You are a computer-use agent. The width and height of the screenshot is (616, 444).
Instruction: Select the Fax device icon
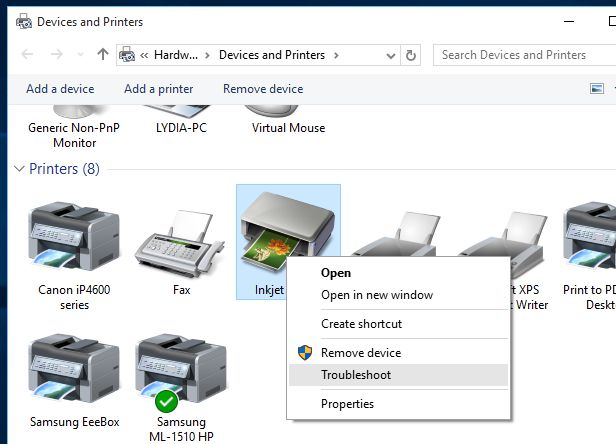[x=180, y=244]
